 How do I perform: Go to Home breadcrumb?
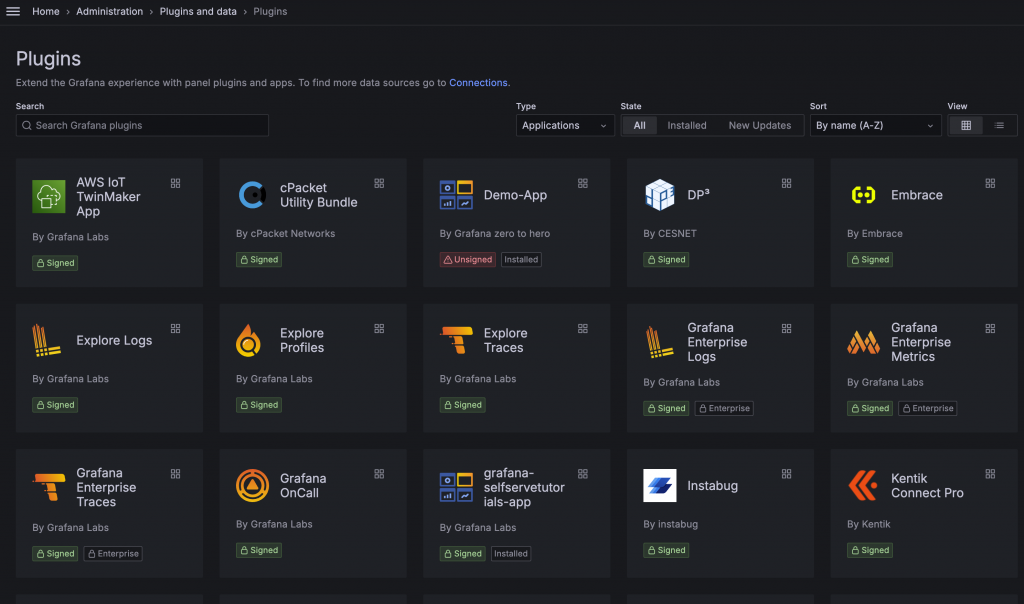pos(46,11)
